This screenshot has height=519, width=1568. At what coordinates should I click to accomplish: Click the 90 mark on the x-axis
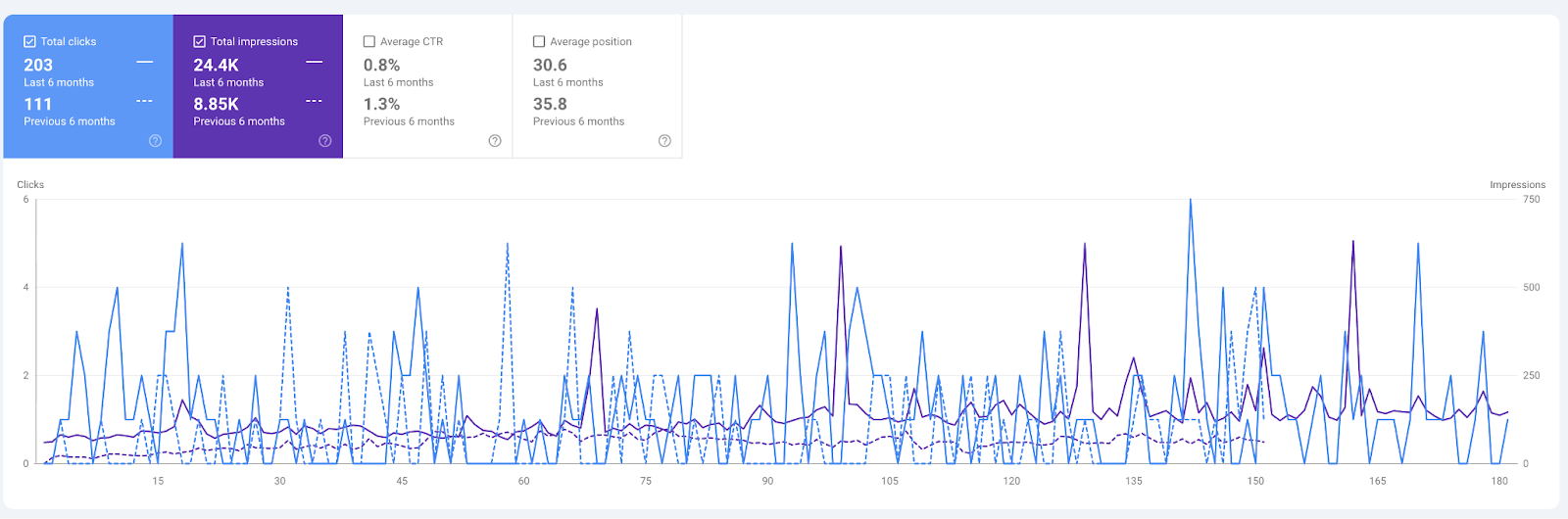point(767,481)
